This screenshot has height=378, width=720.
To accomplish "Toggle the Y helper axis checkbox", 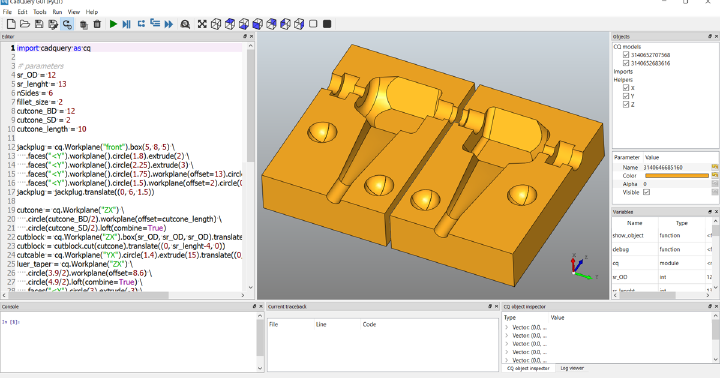I will click(x=625, y=96).
